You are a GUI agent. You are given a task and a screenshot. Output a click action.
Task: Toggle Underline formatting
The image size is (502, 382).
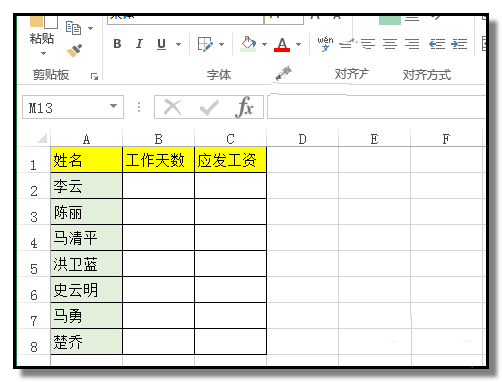coord(161,44)
